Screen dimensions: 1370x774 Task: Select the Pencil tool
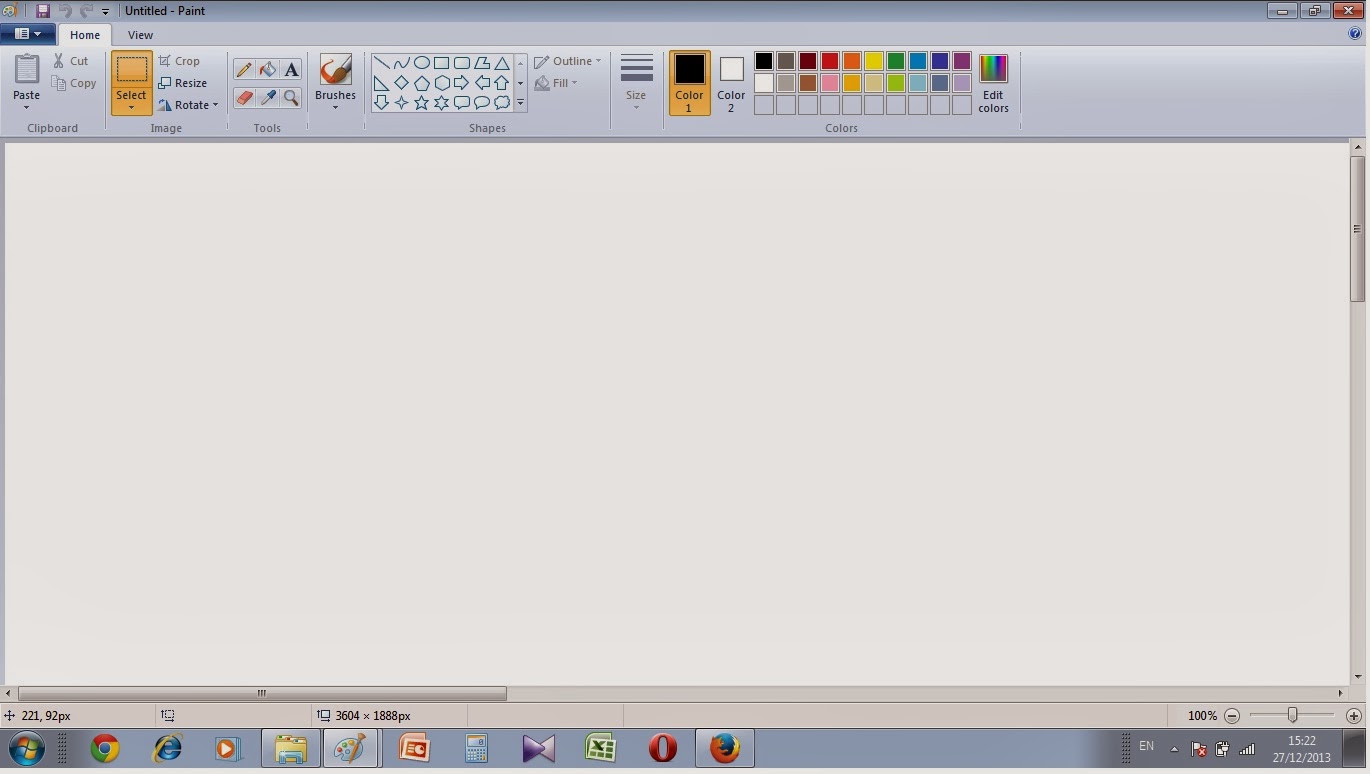point(244,69)
